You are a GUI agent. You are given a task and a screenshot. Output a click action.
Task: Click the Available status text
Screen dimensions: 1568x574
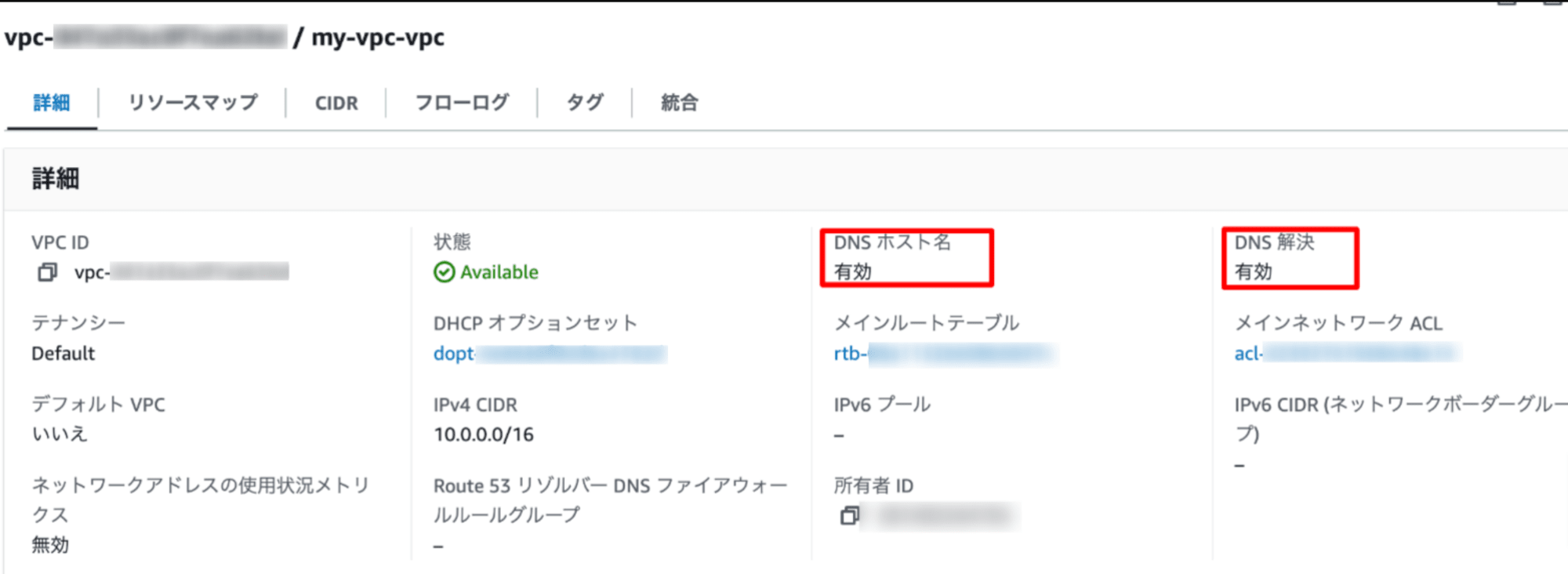point(499,272)
